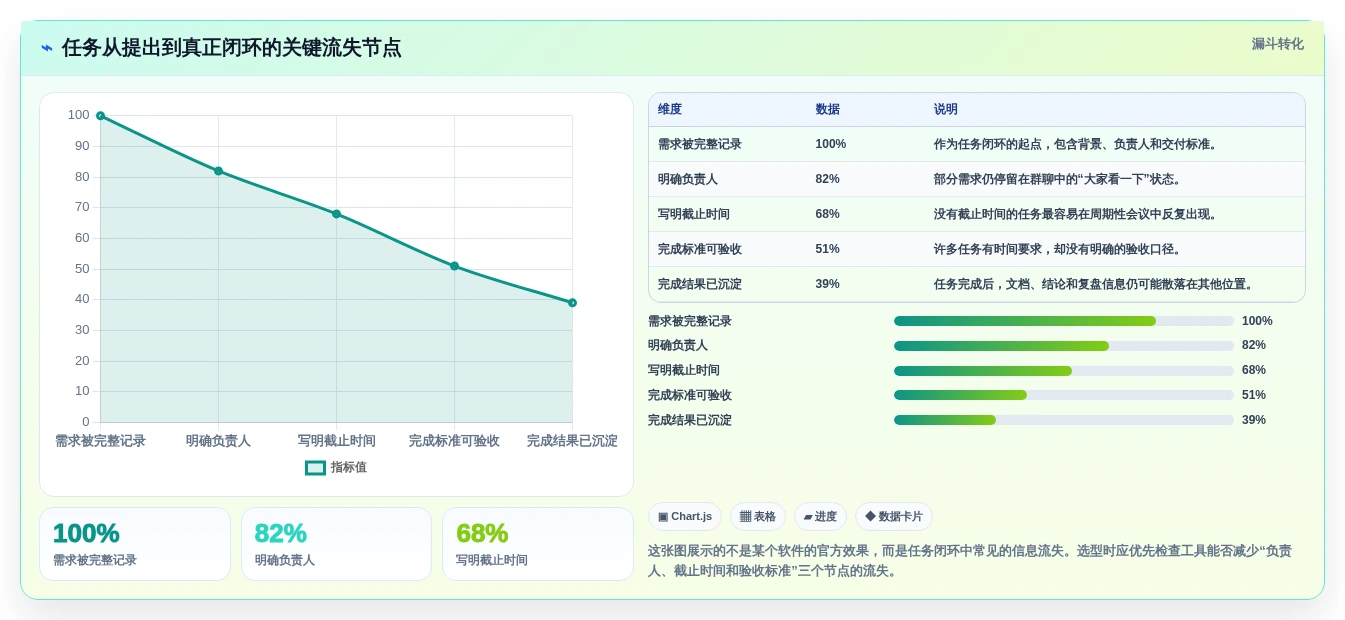Screen dimensions: 1345x620
Task: Click table cell 完成标准可验收
Action: (x=700, y=249)
